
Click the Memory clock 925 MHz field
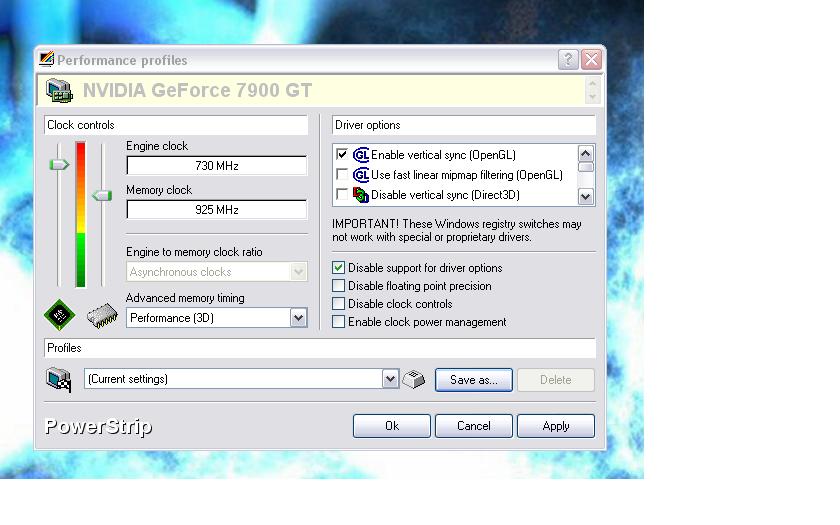point(217,209)
